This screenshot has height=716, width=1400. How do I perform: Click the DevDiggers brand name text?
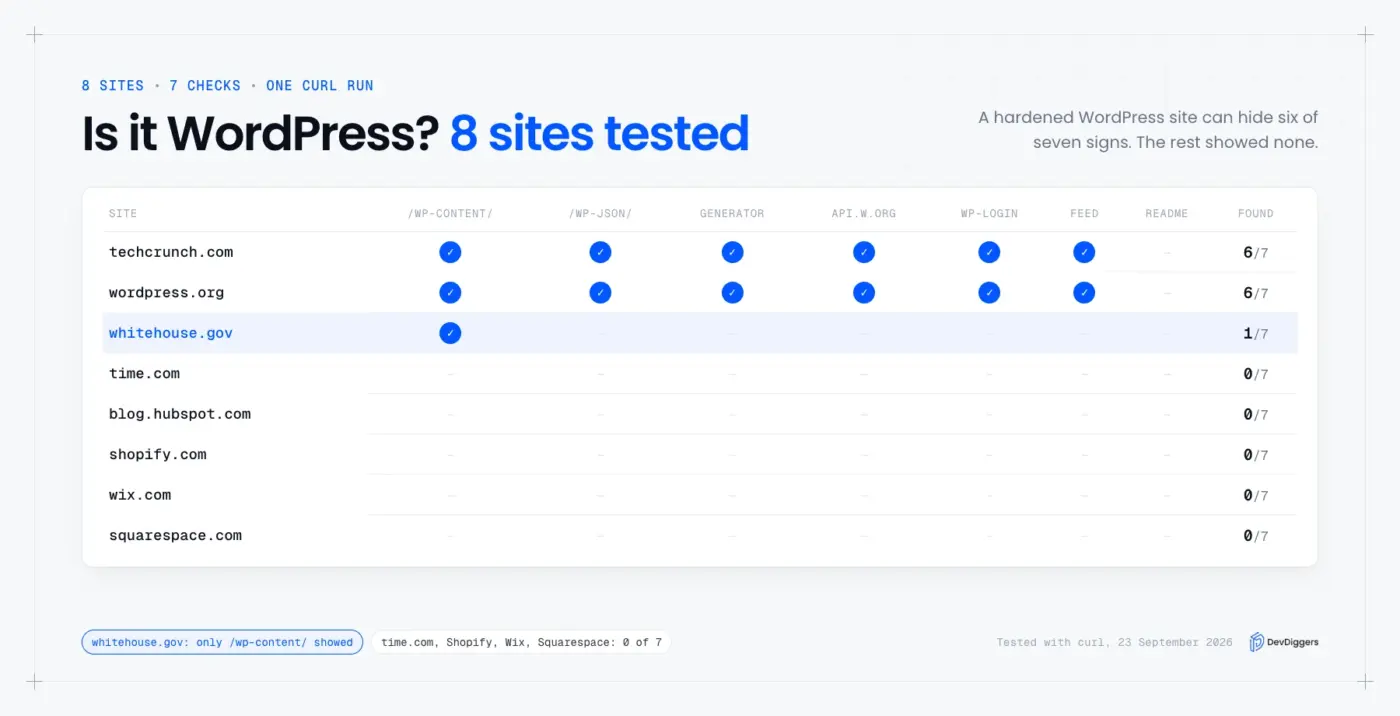(x=1295, y=642)
